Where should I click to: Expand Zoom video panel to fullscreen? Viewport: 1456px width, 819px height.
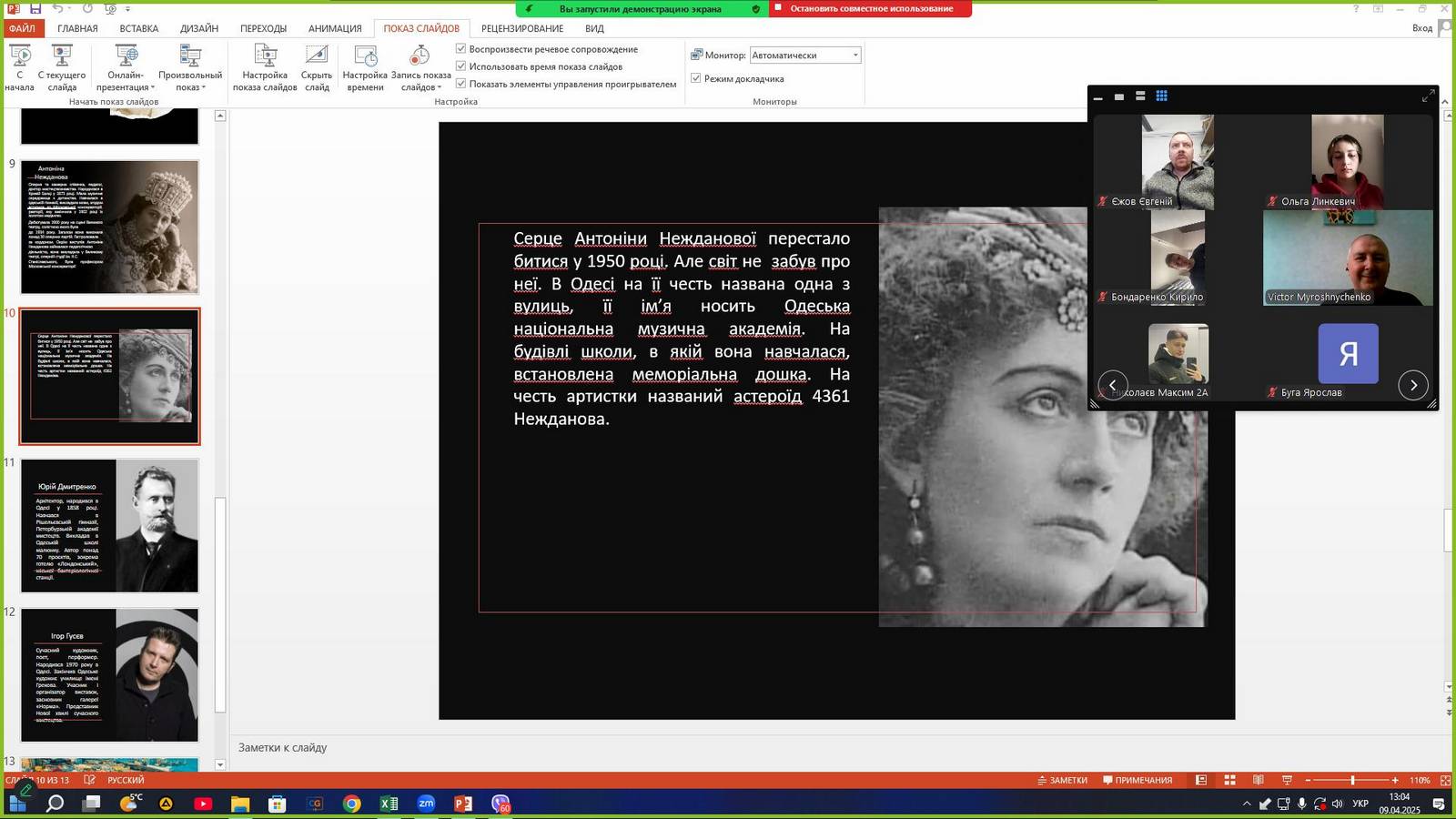1428,96
